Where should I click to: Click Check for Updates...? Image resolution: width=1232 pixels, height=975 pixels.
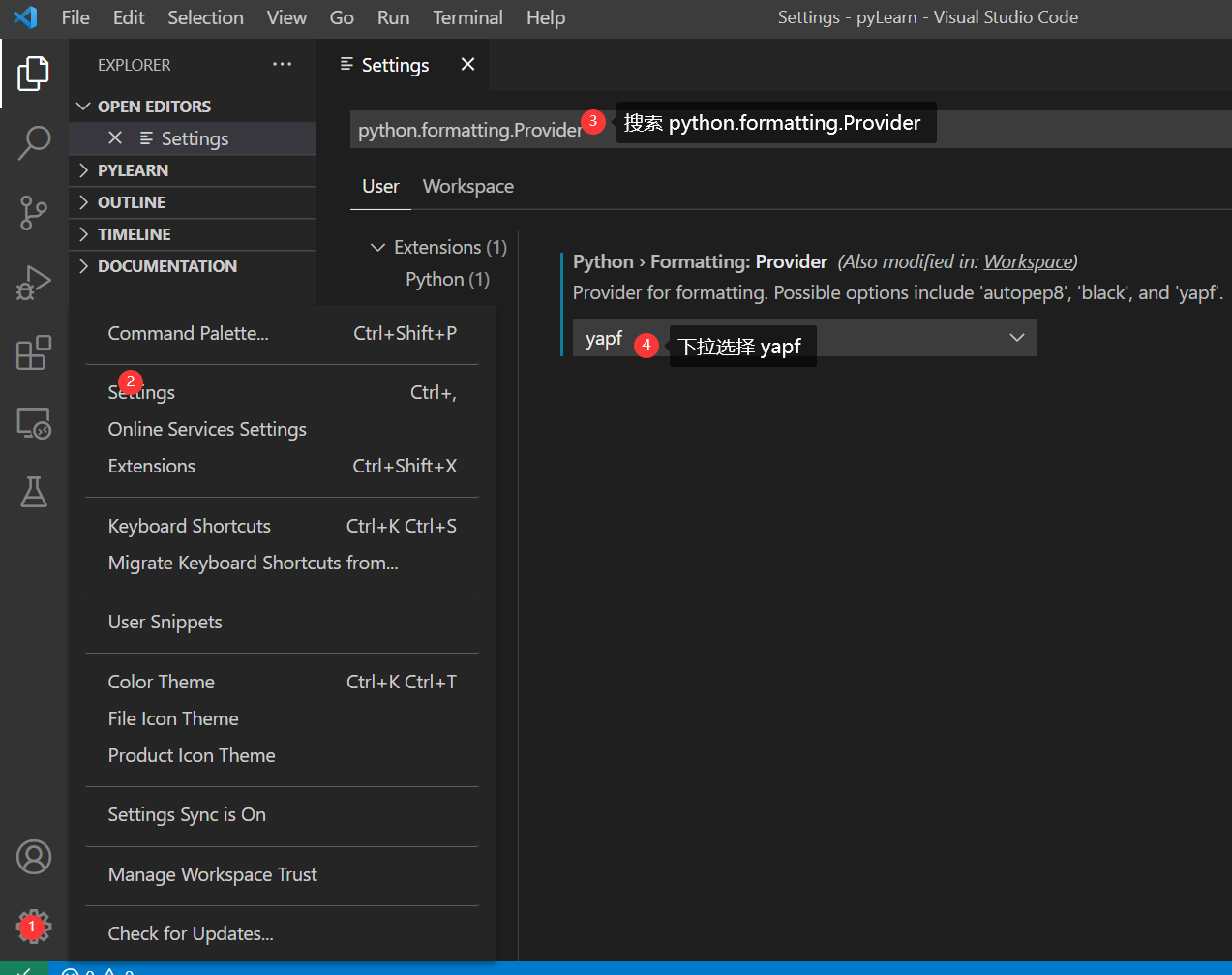coord(282,933)
